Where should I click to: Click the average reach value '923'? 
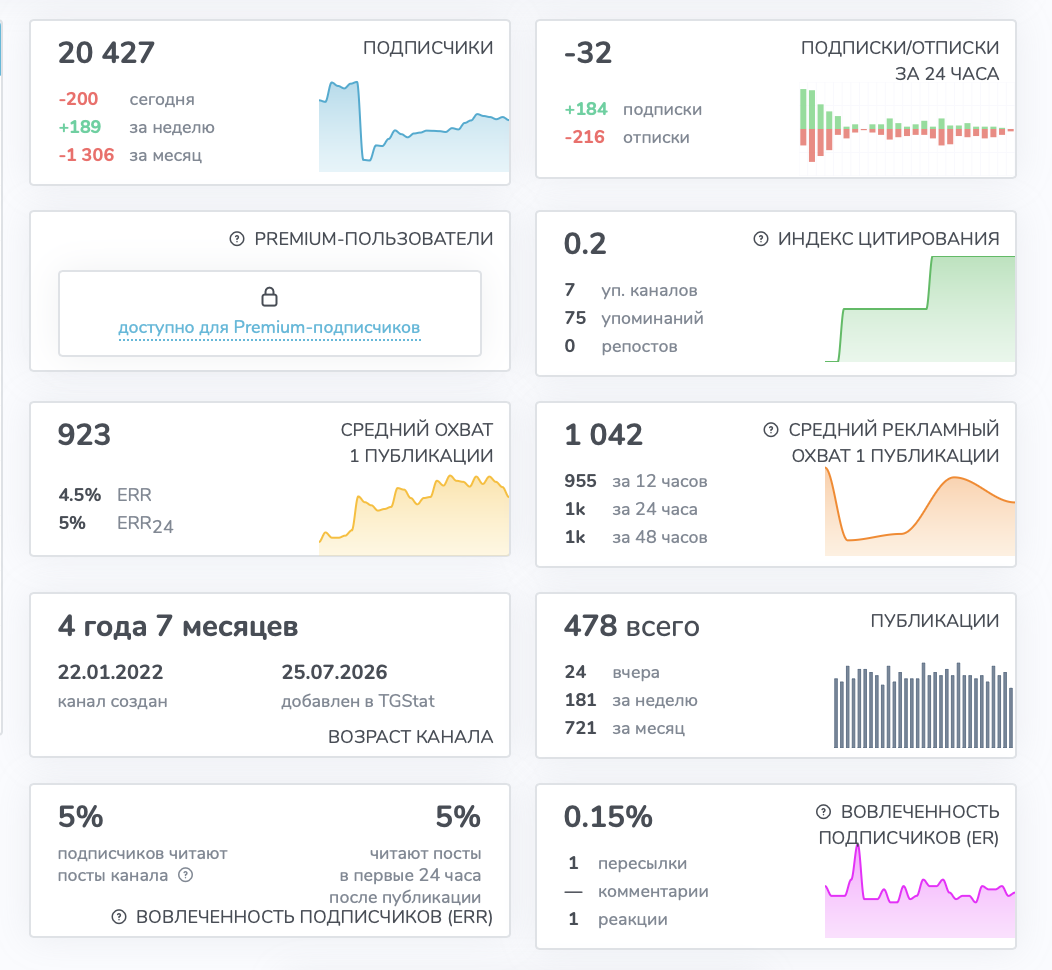pos(84,435)
